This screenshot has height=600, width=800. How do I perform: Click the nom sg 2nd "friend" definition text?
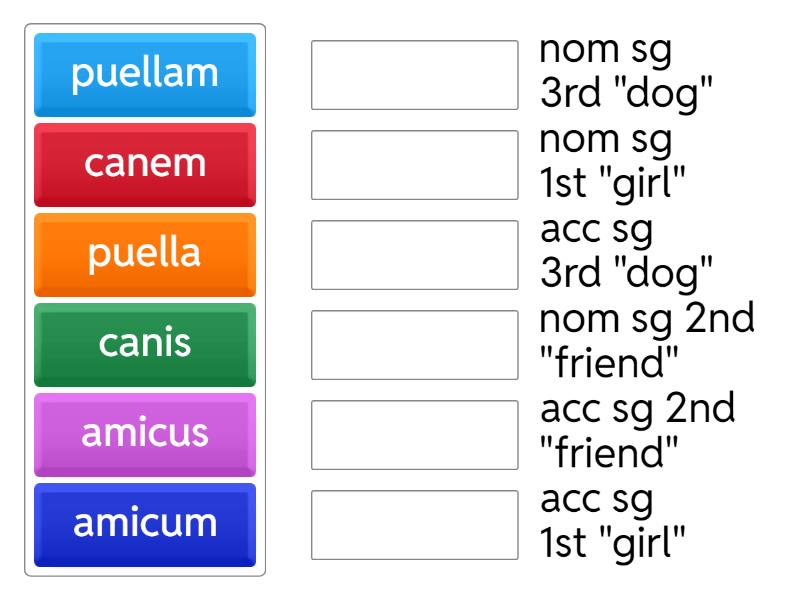coord(646,345)
